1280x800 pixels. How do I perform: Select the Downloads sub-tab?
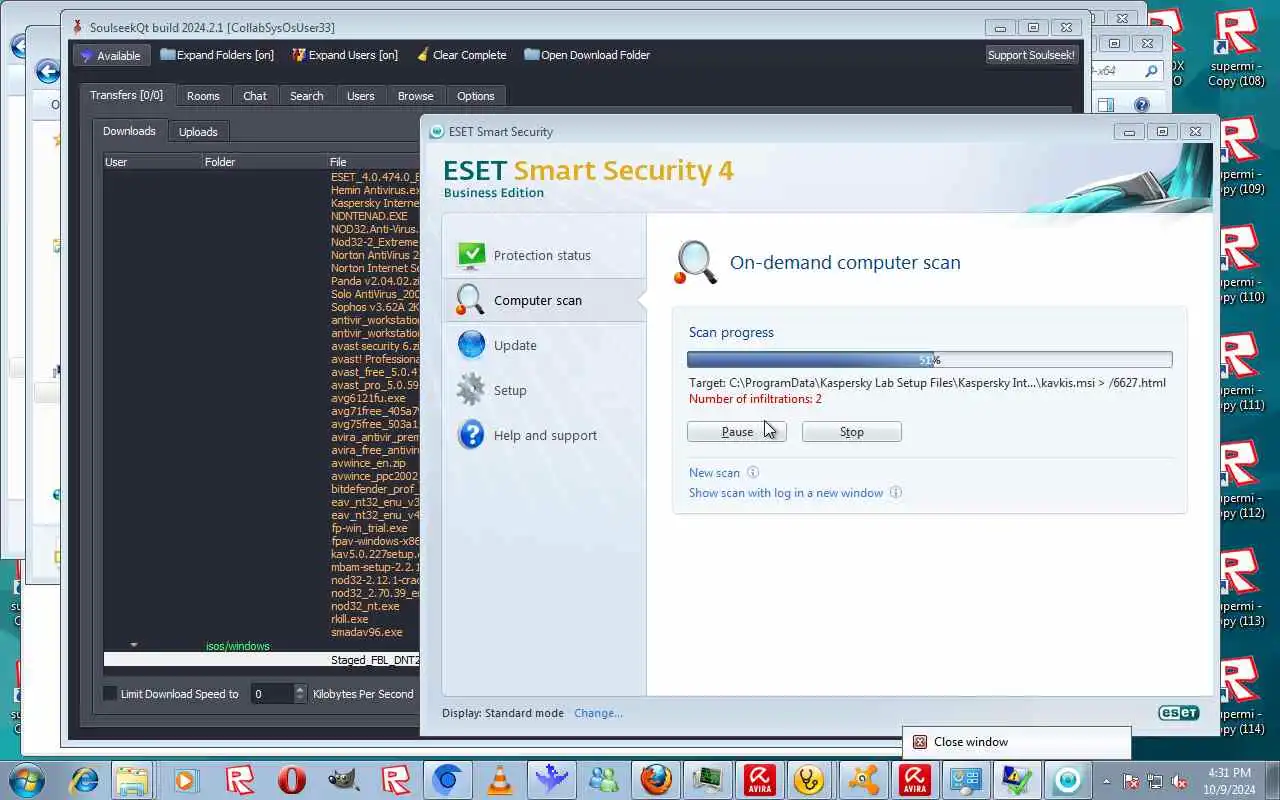[130, 131]
